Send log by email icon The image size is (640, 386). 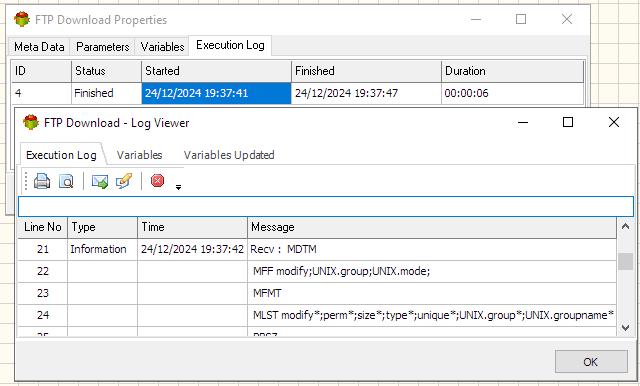point(100,181)
